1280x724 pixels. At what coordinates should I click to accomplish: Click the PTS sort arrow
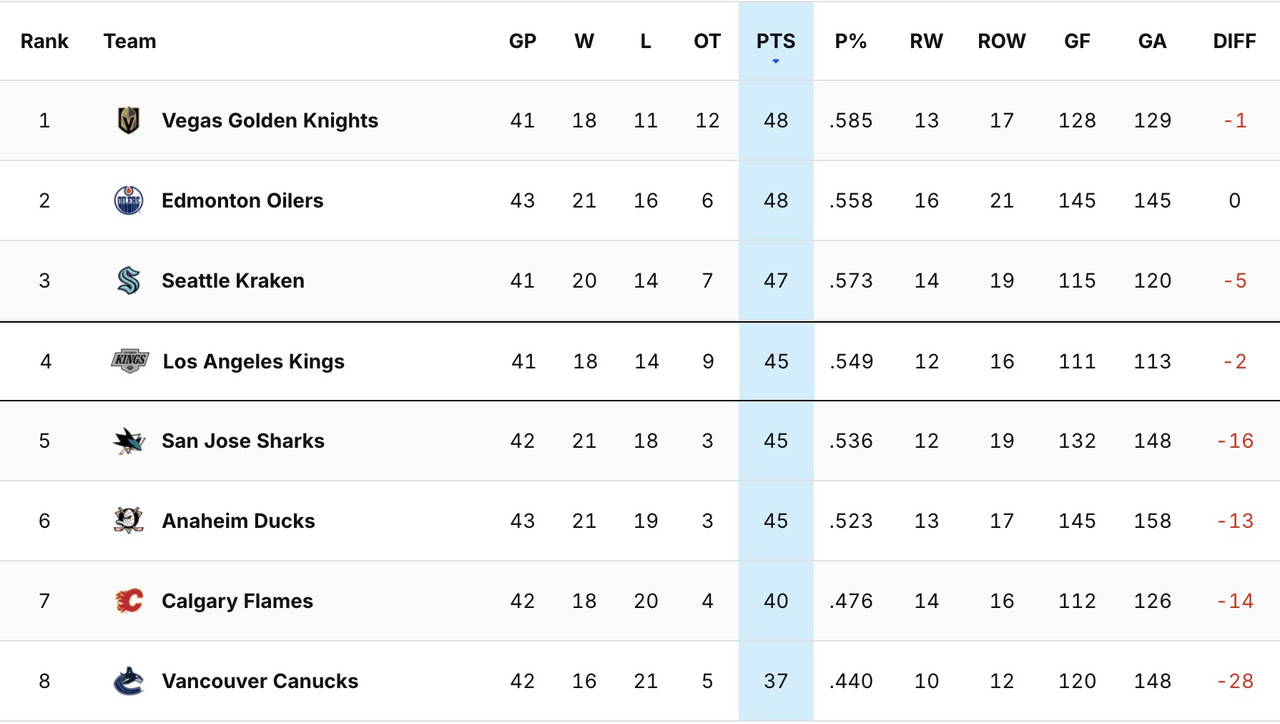tap(776, 60)
